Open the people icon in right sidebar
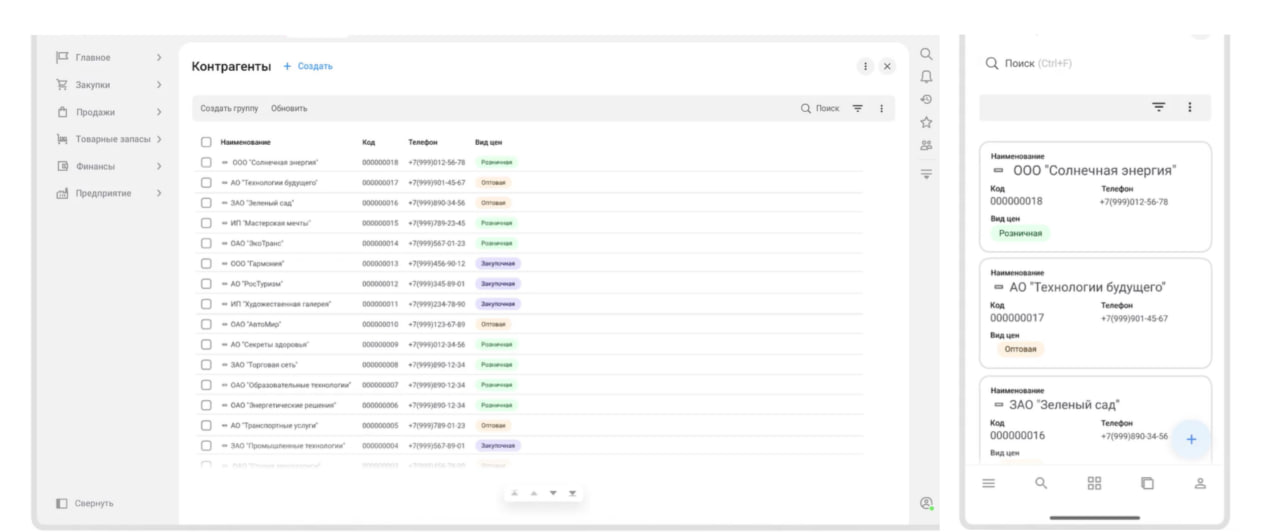The height and width of the screenshot is (532, 1280). [x=926, y=145]
